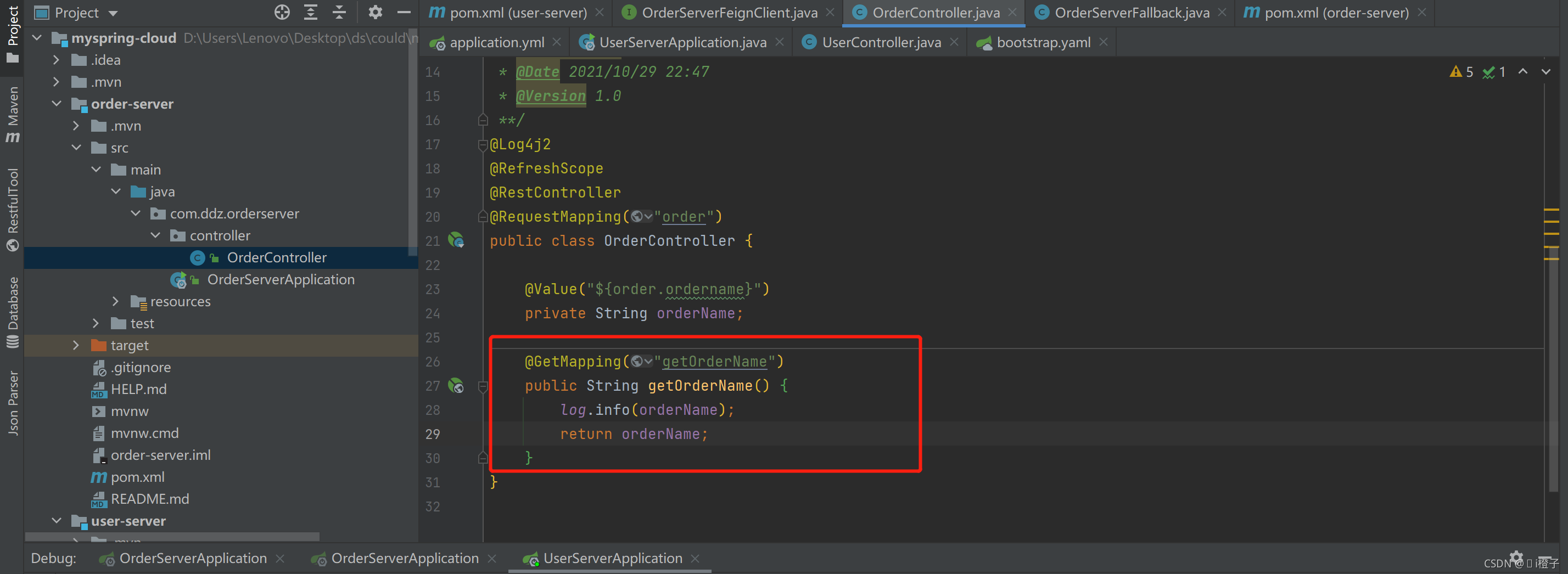Collapse the main folder
Image resolution: width=1568 pixels, height=574 pixels.
pyautogui.click(x=96, y=169)
